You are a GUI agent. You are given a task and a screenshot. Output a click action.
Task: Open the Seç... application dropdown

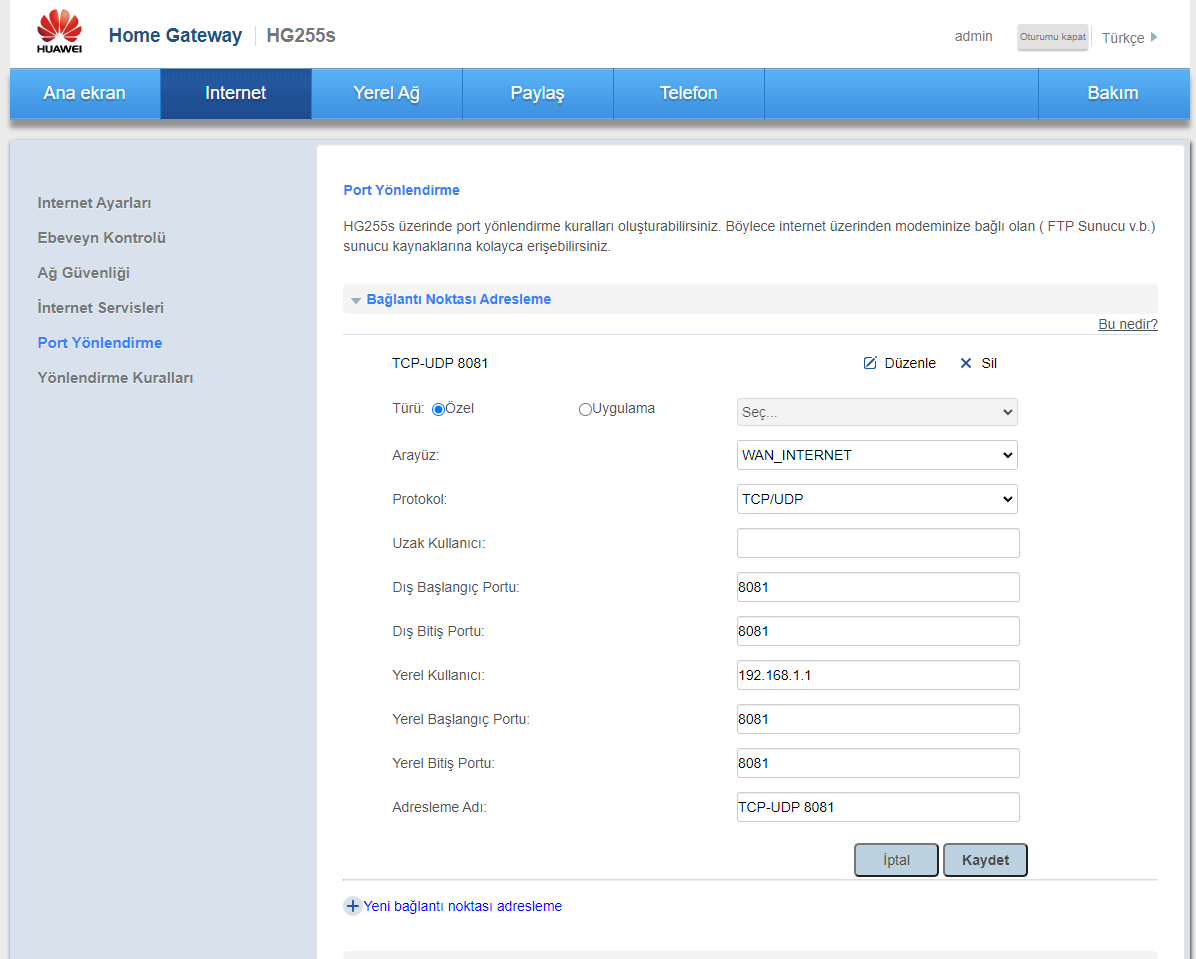[x=877, y=412]
